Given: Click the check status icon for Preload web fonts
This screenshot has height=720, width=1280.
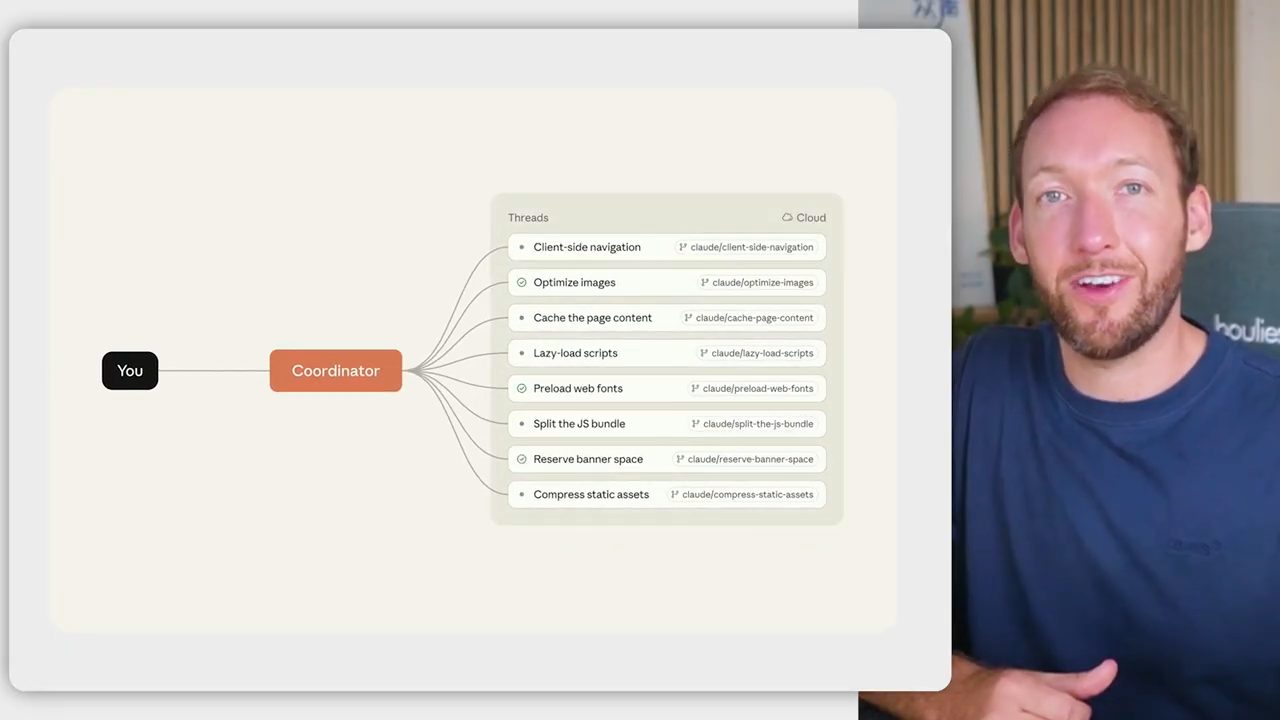Looking at the screenshot, I should pyautogui.click(x=521, y=388).
